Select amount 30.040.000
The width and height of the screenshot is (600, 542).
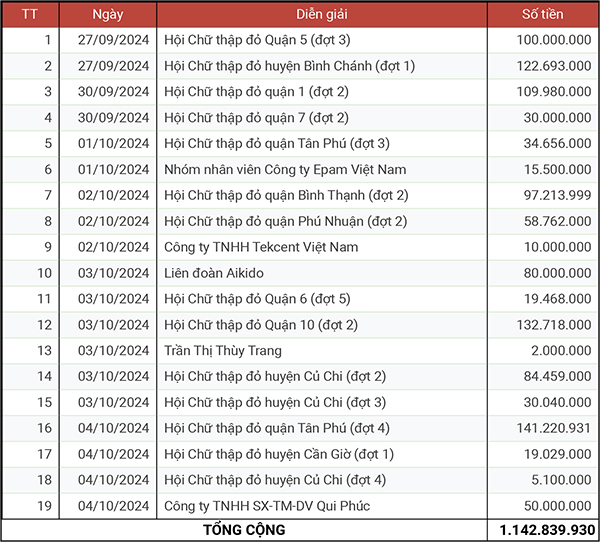coord(558,403)
